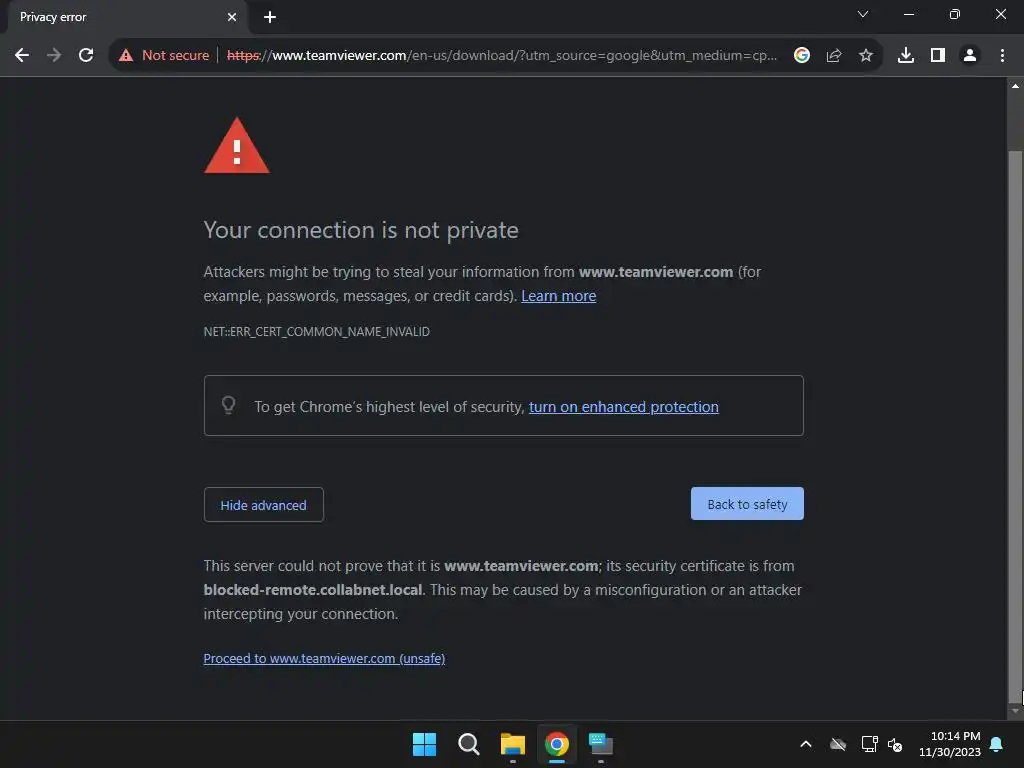Click the red warning triangle icon
The image size is (1024, 768).
(236, 146)
